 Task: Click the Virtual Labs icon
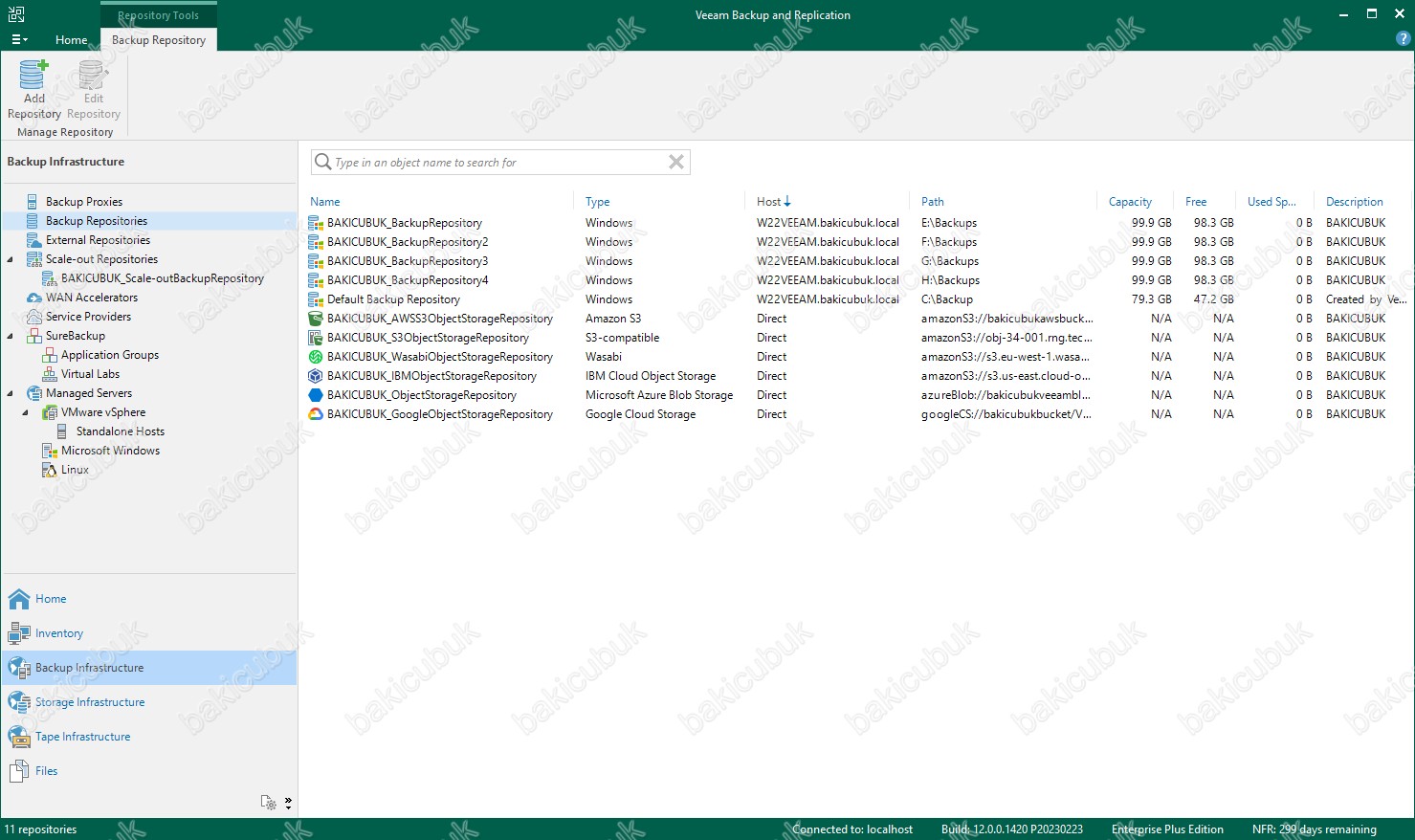50,374
